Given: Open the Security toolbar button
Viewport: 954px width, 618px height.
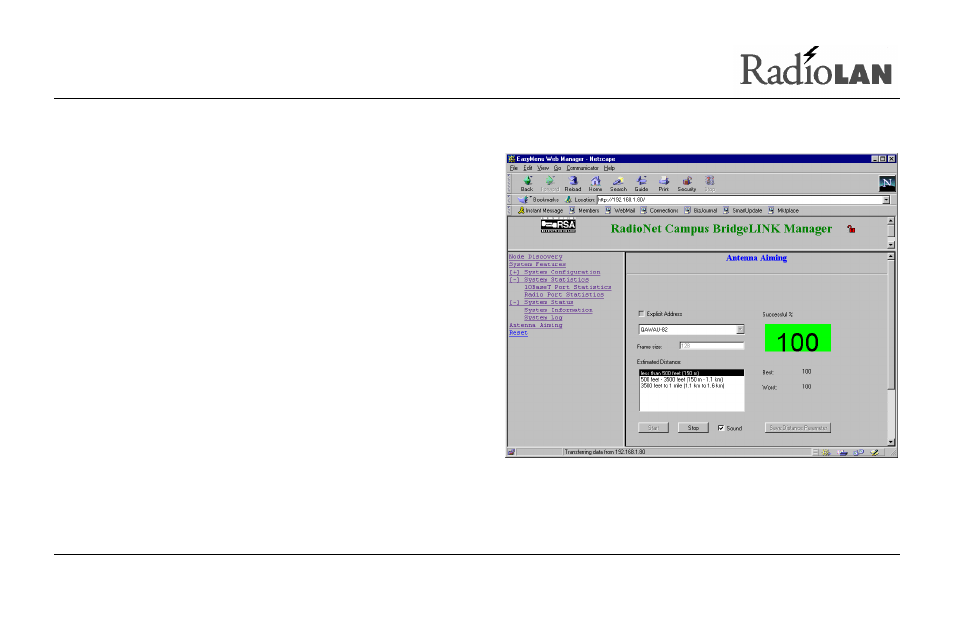Looking at the screenshot, I should click(x=686, y=184).
